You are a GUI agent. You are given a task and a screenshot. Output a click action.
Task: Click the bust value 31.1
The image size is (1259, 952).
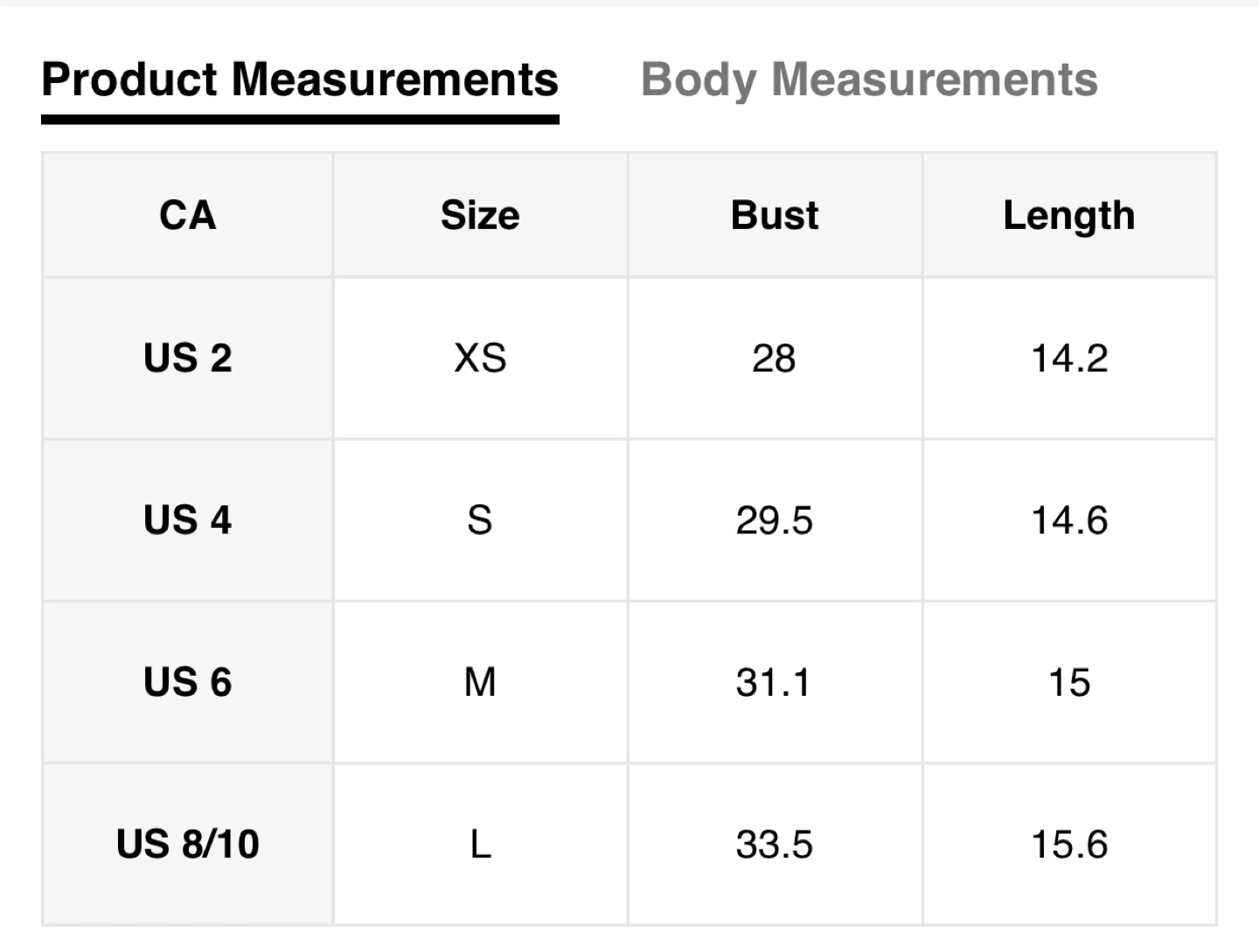point(775,682)
